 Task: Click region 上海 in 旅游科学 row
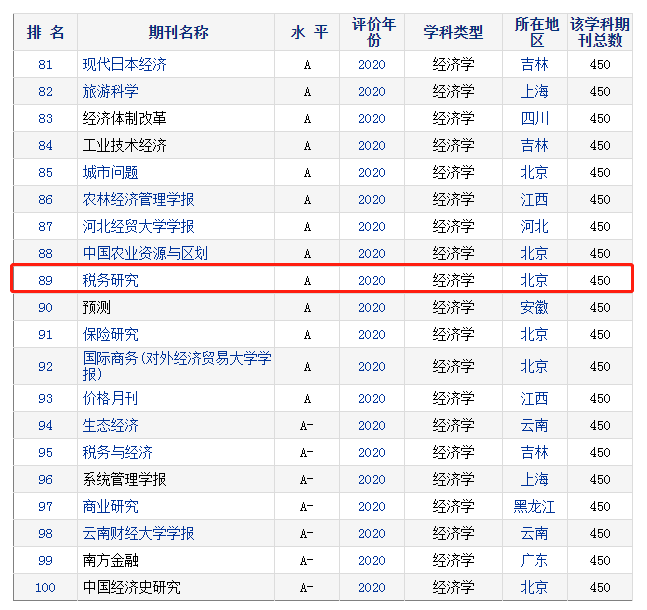[x=534, y=91]
